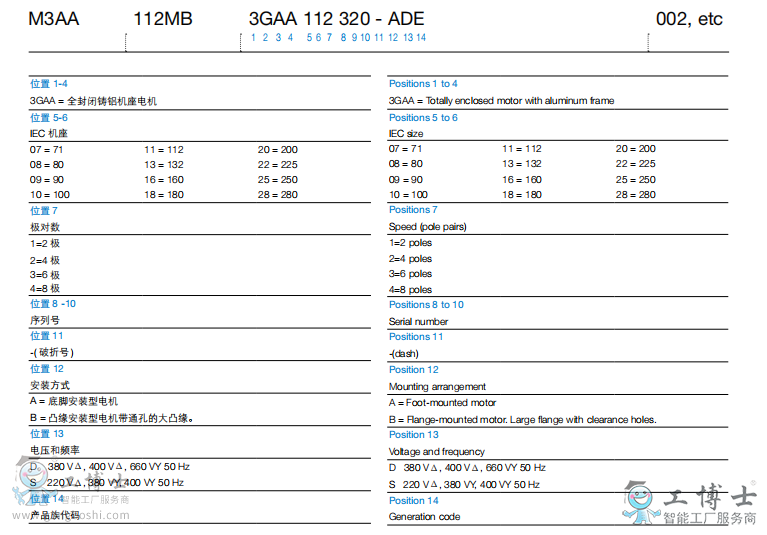Click '3GAA = Totally enclosed motor with aluminum frame'
767x535 pixels.
[x=501, y=101]
